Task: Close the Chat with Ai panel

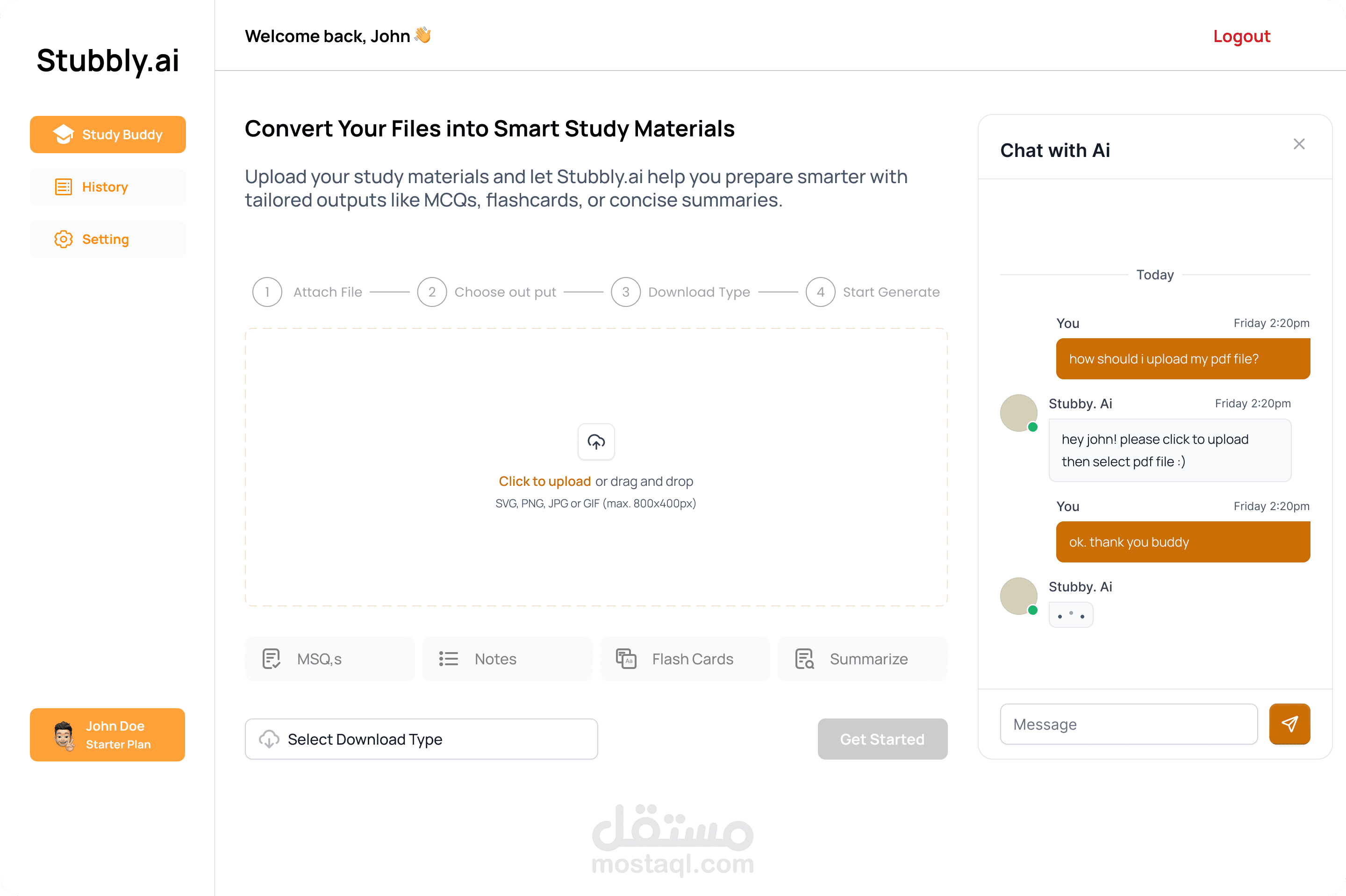Action: pos(1299,144)
